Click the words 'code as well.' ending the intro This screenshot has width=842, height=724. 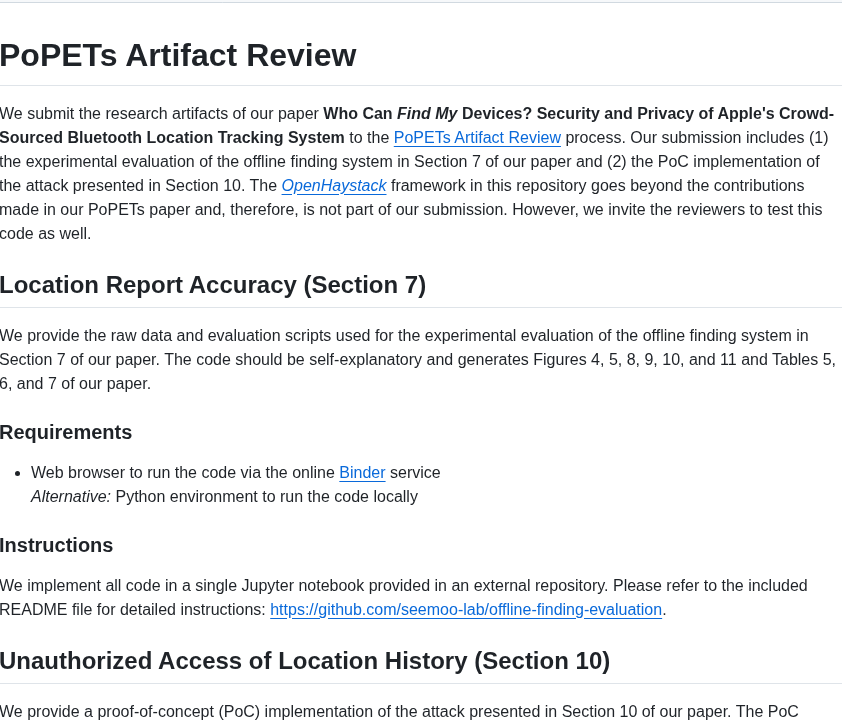click(46, 234)
